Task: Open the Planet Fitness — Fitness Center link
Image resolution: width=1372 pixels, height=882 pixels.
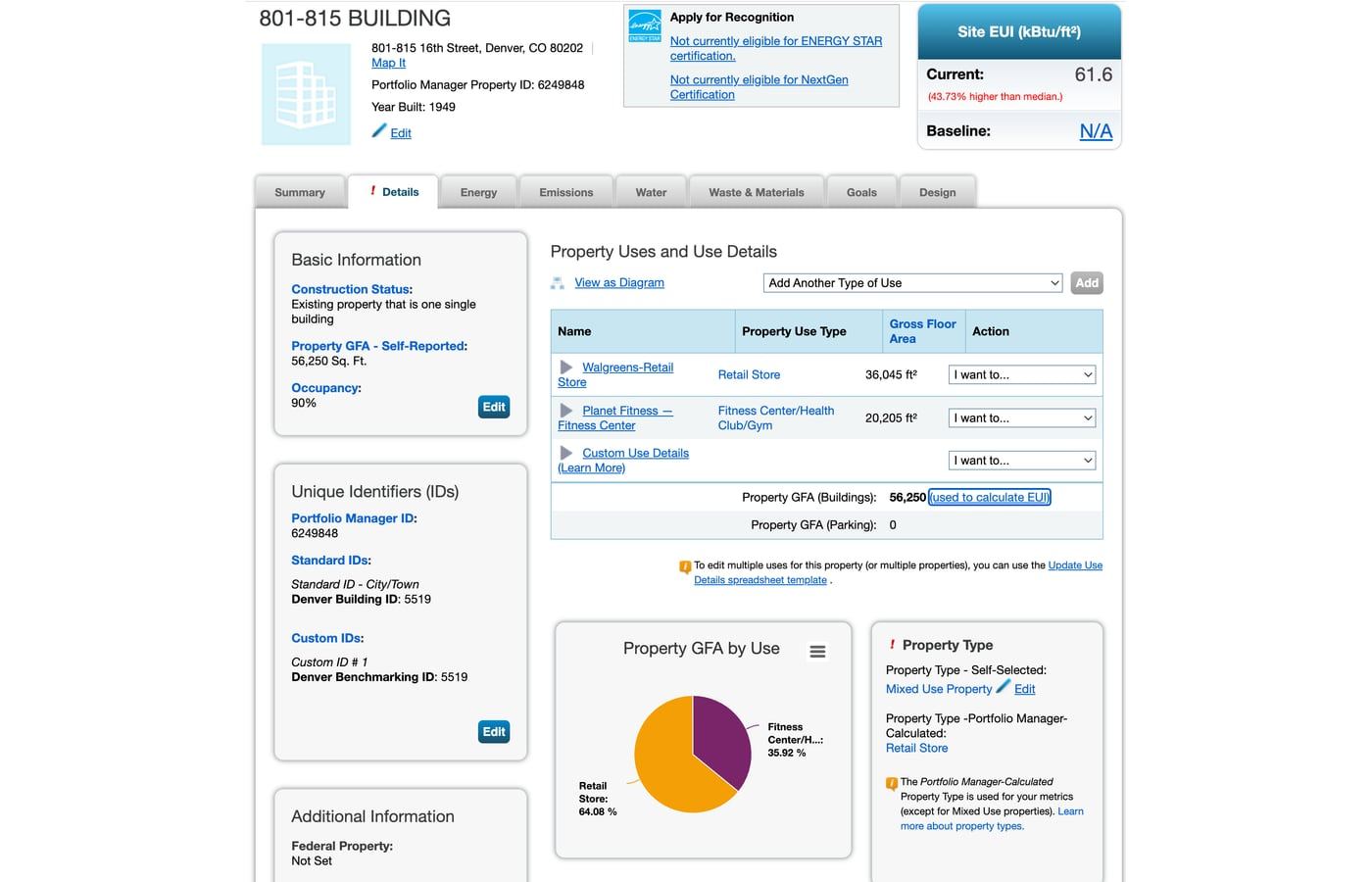Action: [x=615, y=417]
